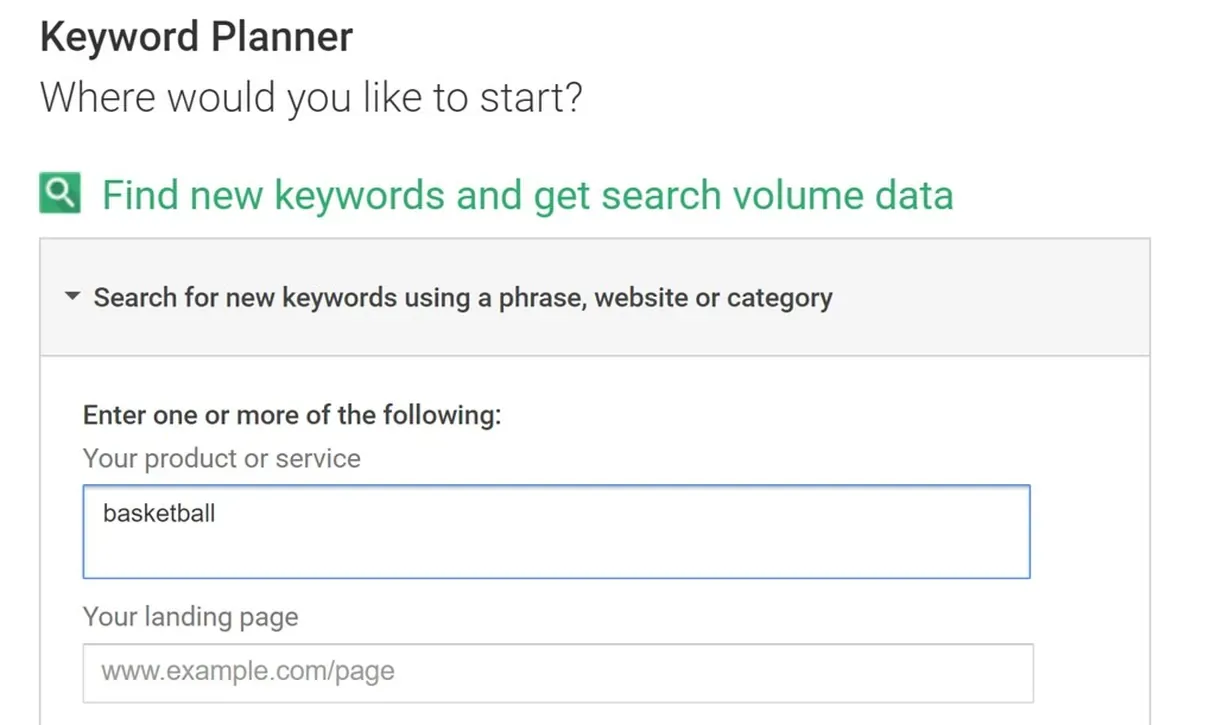Click the empty right side of the grey section header bar

tap(1000, 298)
